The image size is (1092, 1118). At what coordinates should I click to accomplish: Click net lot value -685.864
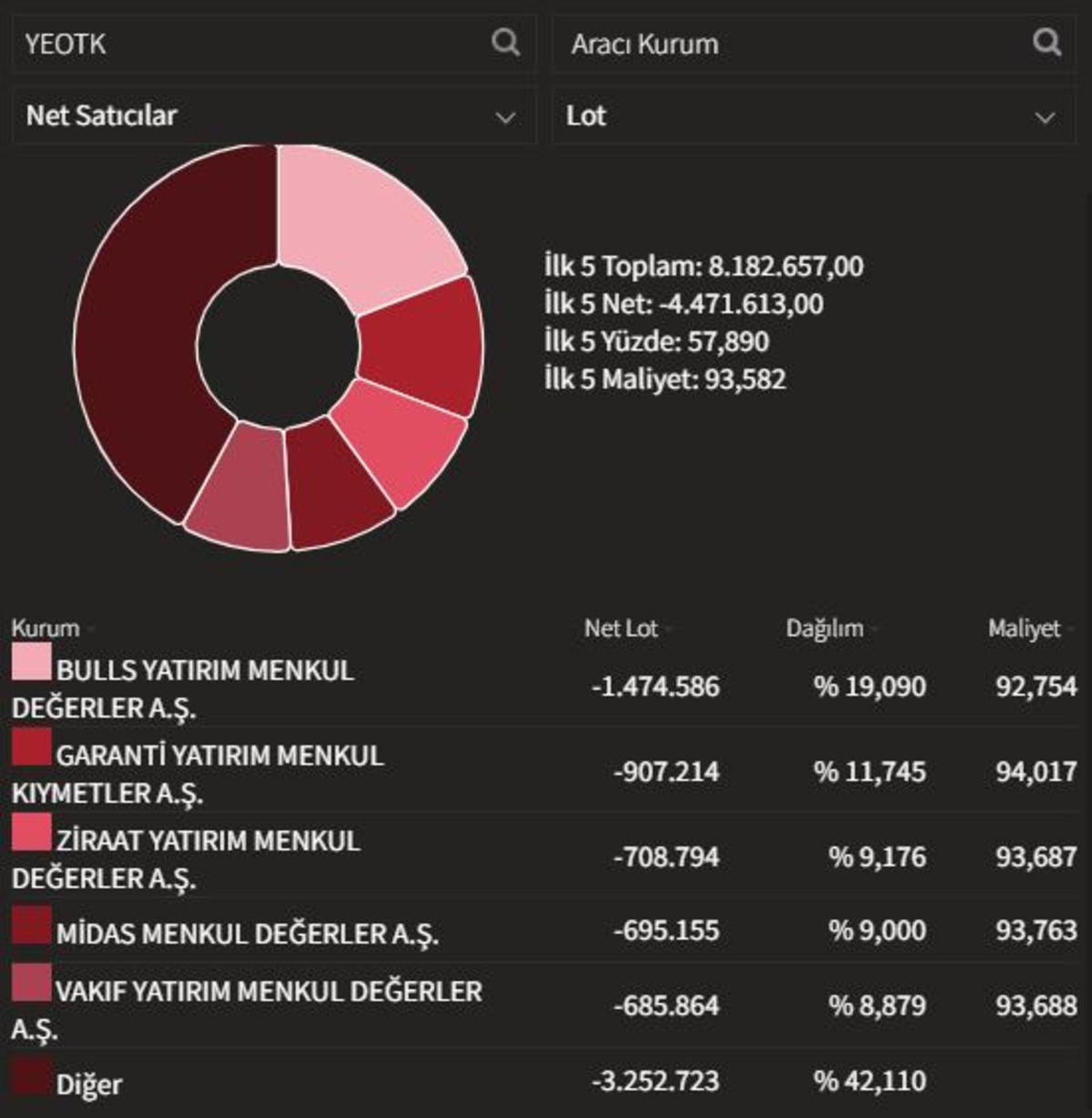[x=666, y=1005]
